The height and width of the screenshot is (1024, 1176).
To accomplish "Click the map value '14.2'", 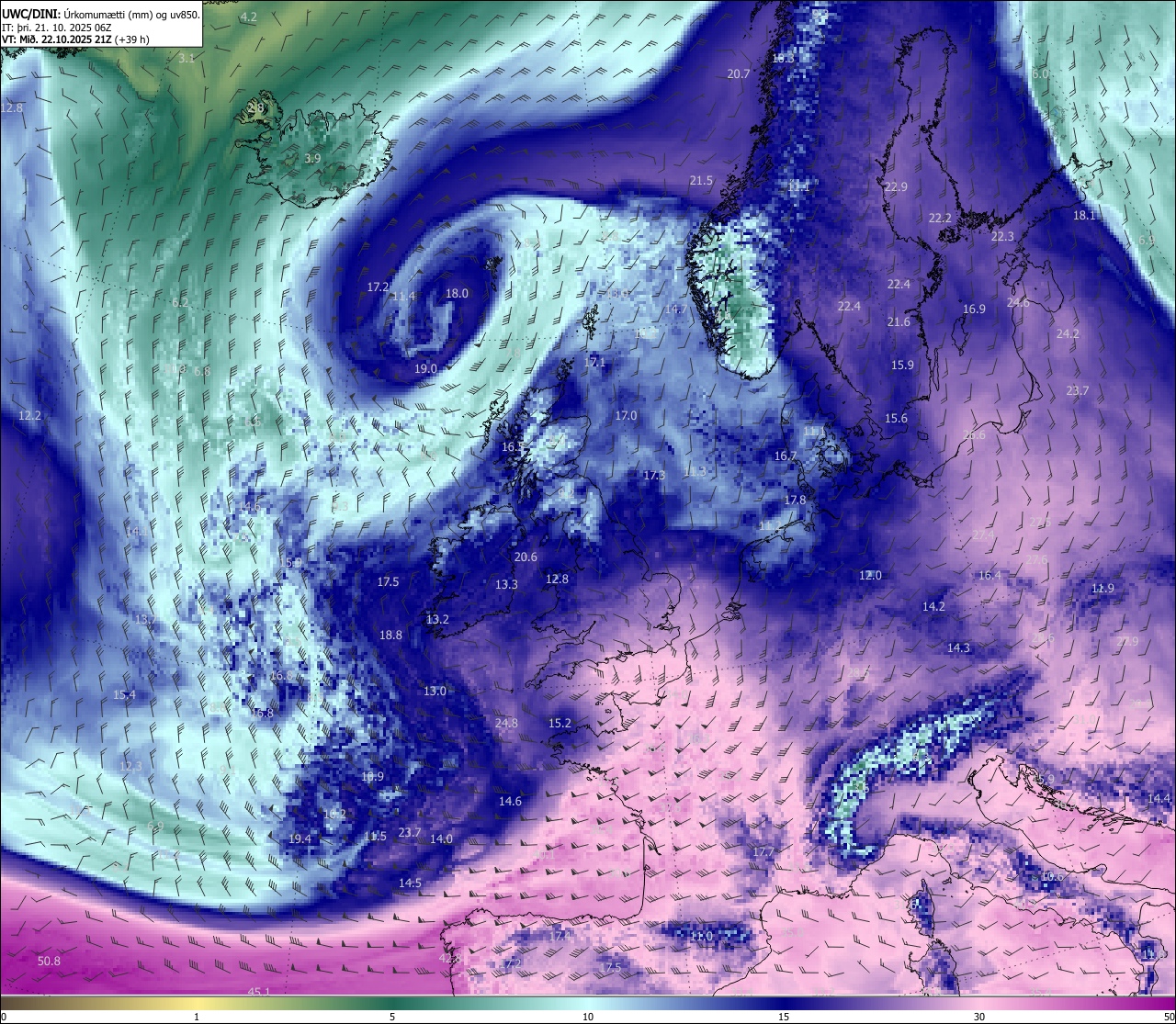I will click(x=933, y=606).
